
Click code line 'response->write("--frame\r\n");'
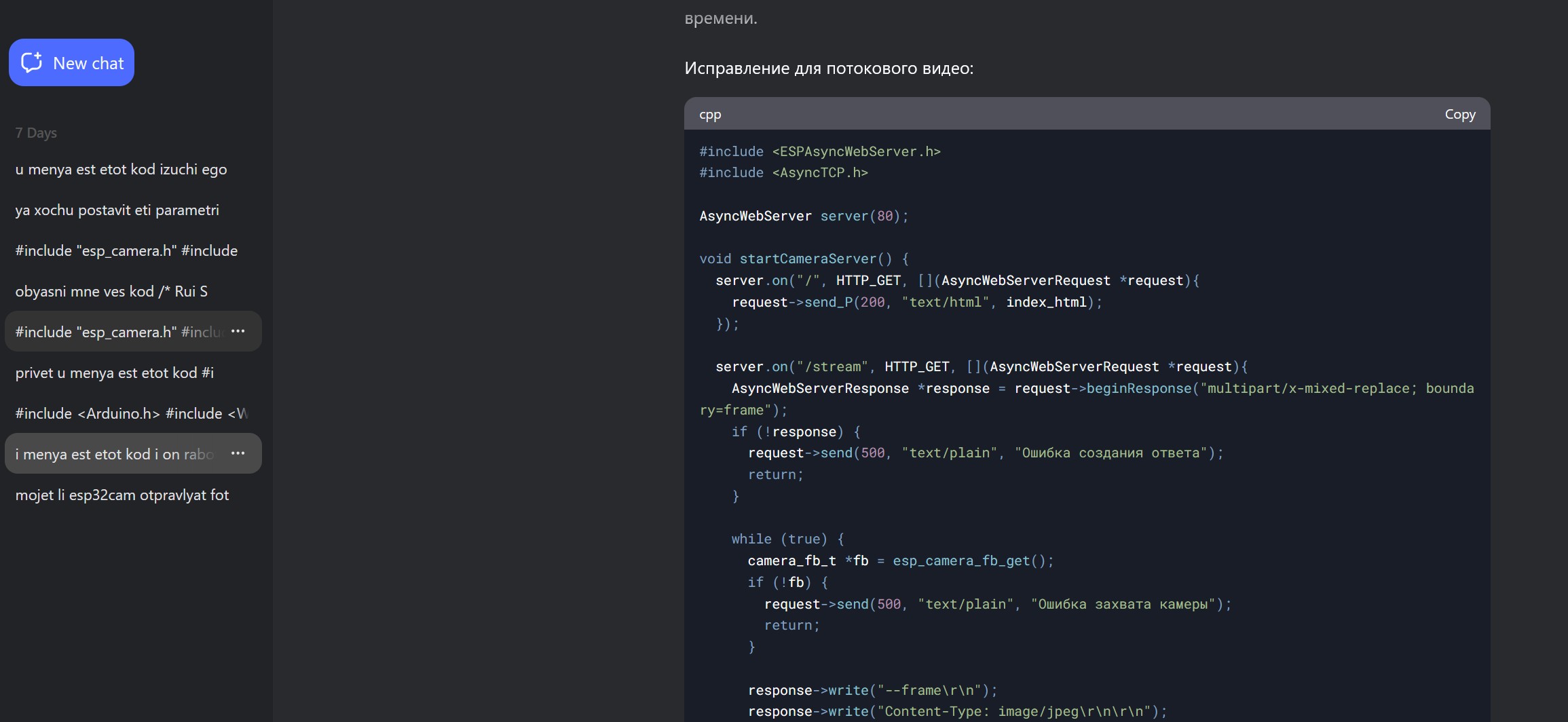873,690
